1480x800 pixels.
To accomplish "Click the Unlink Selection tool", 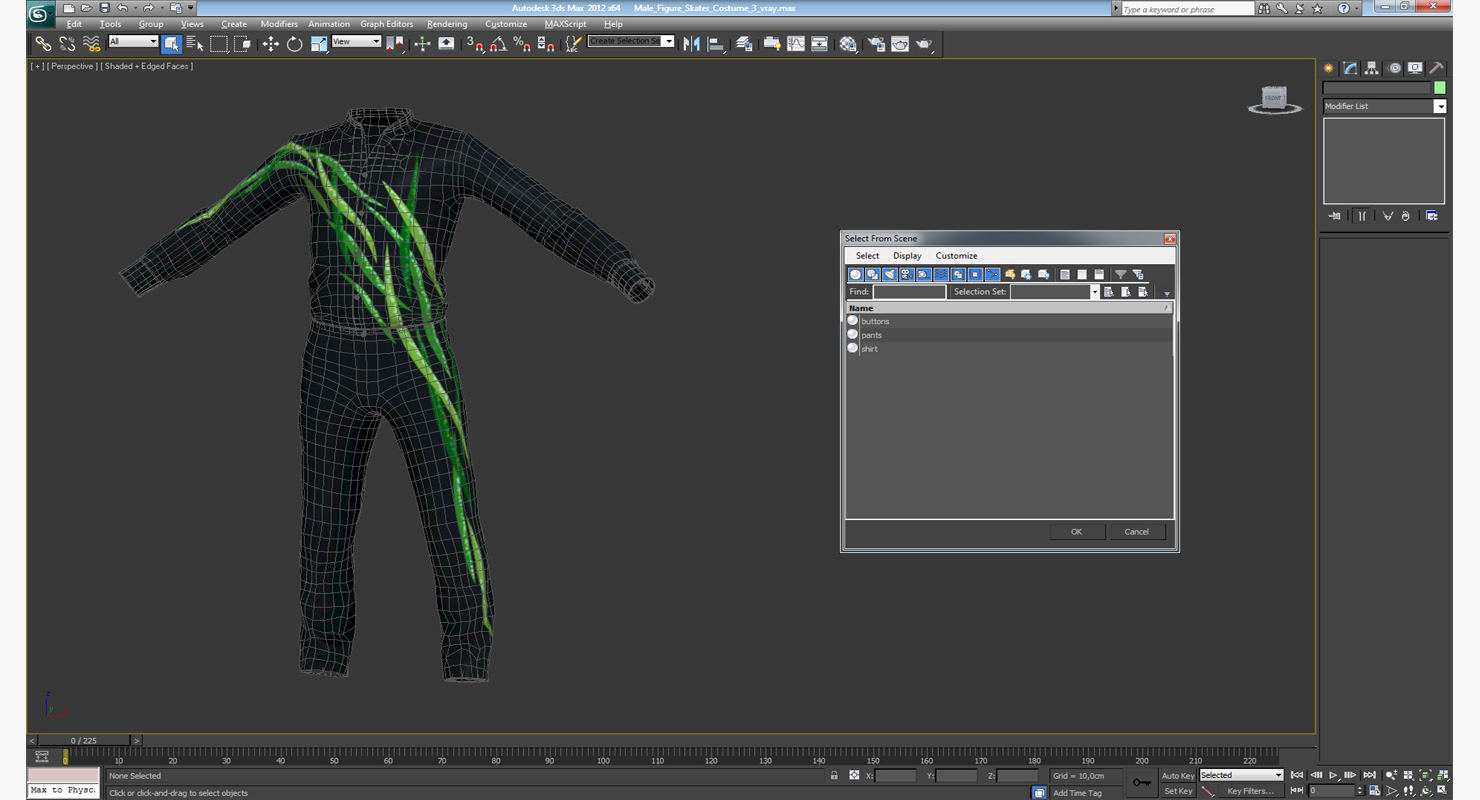I will [x=67, y=44].
